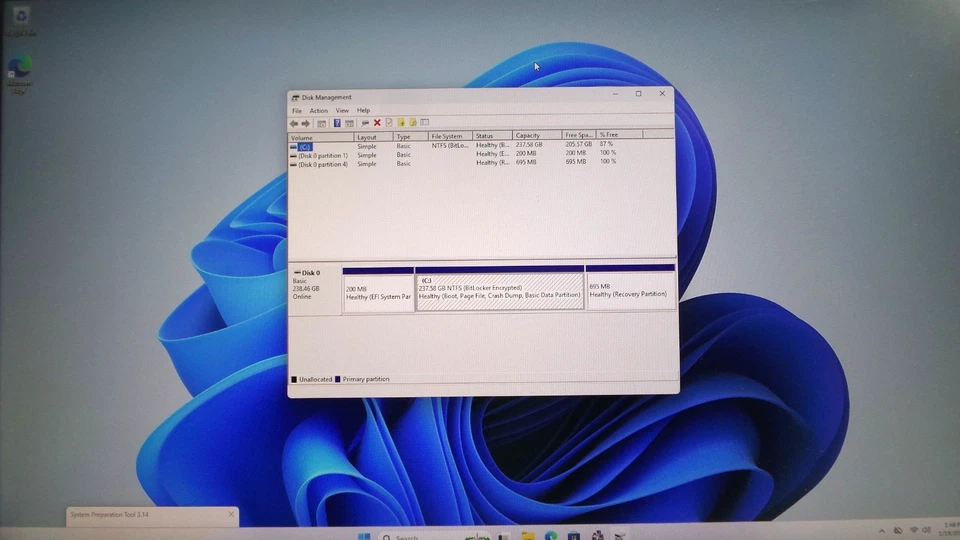The image size is (960, 540).
Task: Open the Action menu
Action: point(318,111)
